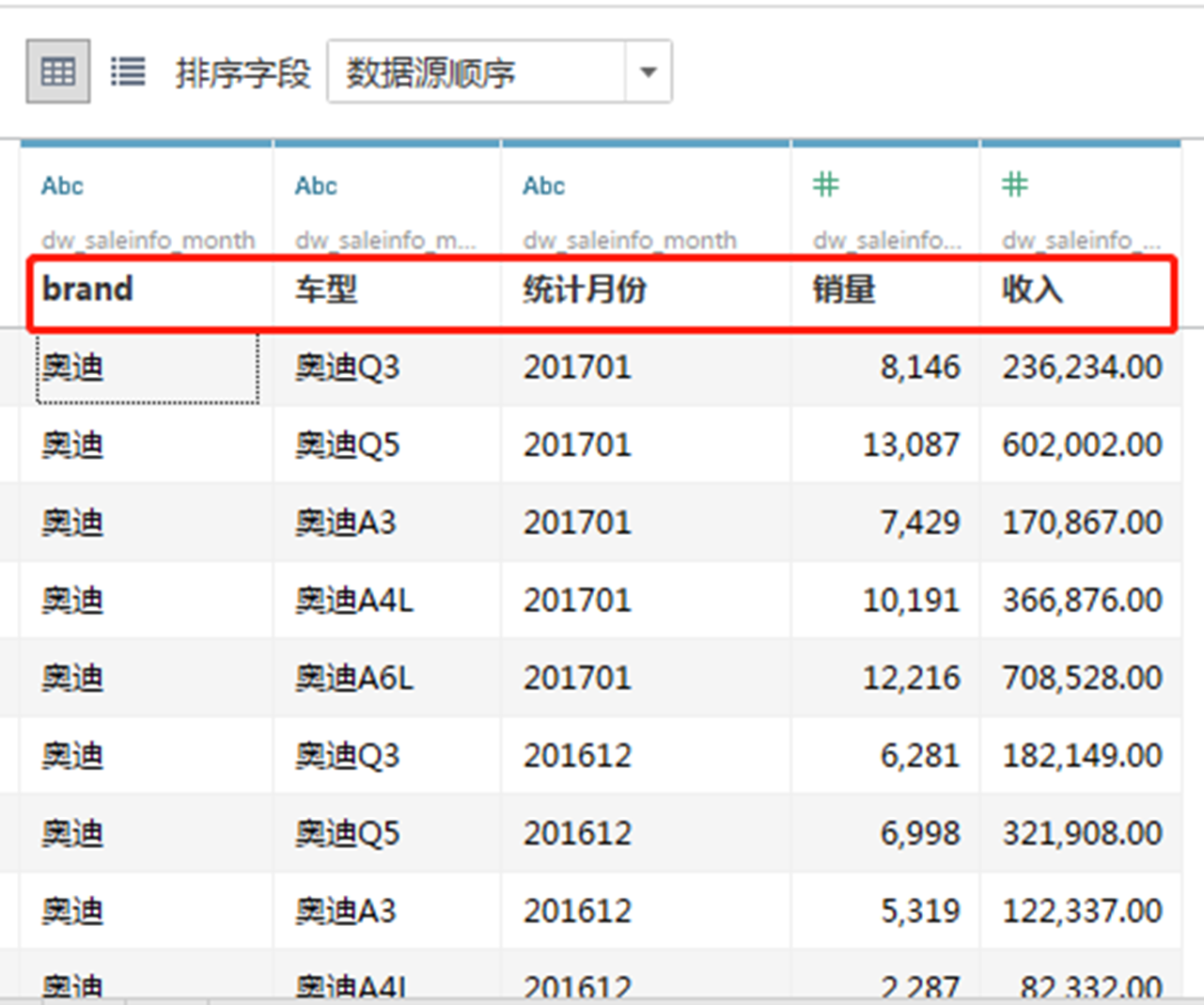Select the 收入 column header
This screenshot has width=1204, height=1005.
tap(1033, 290)
